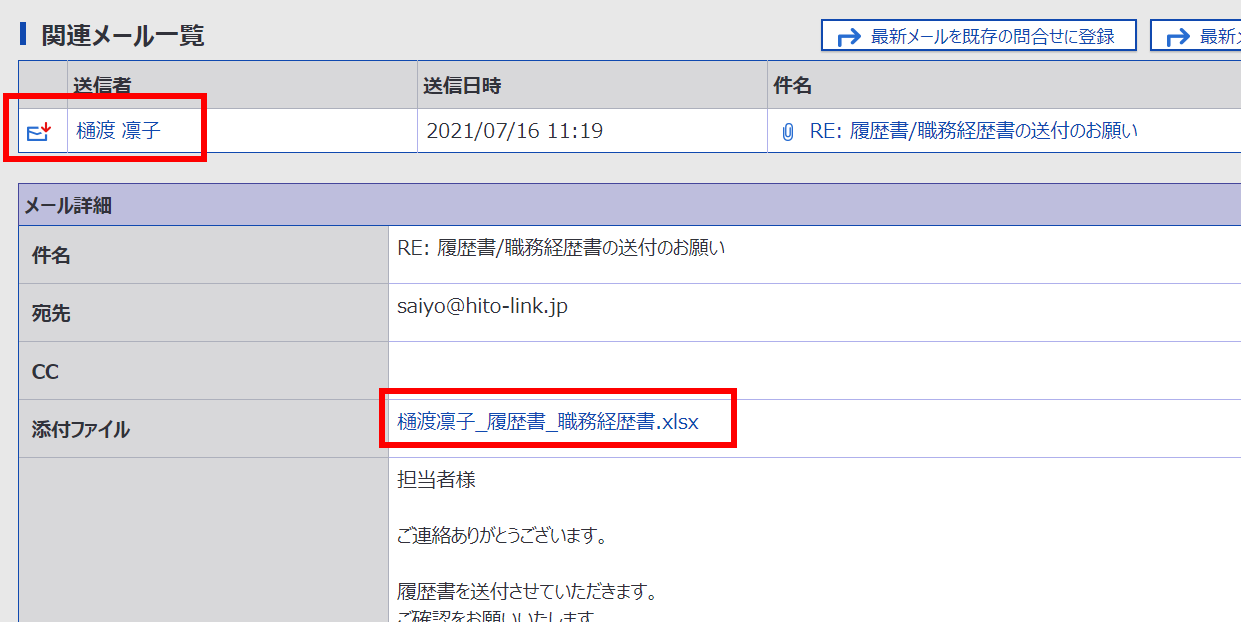Click the 関連メール一覧 section heading

click(123, 36)
